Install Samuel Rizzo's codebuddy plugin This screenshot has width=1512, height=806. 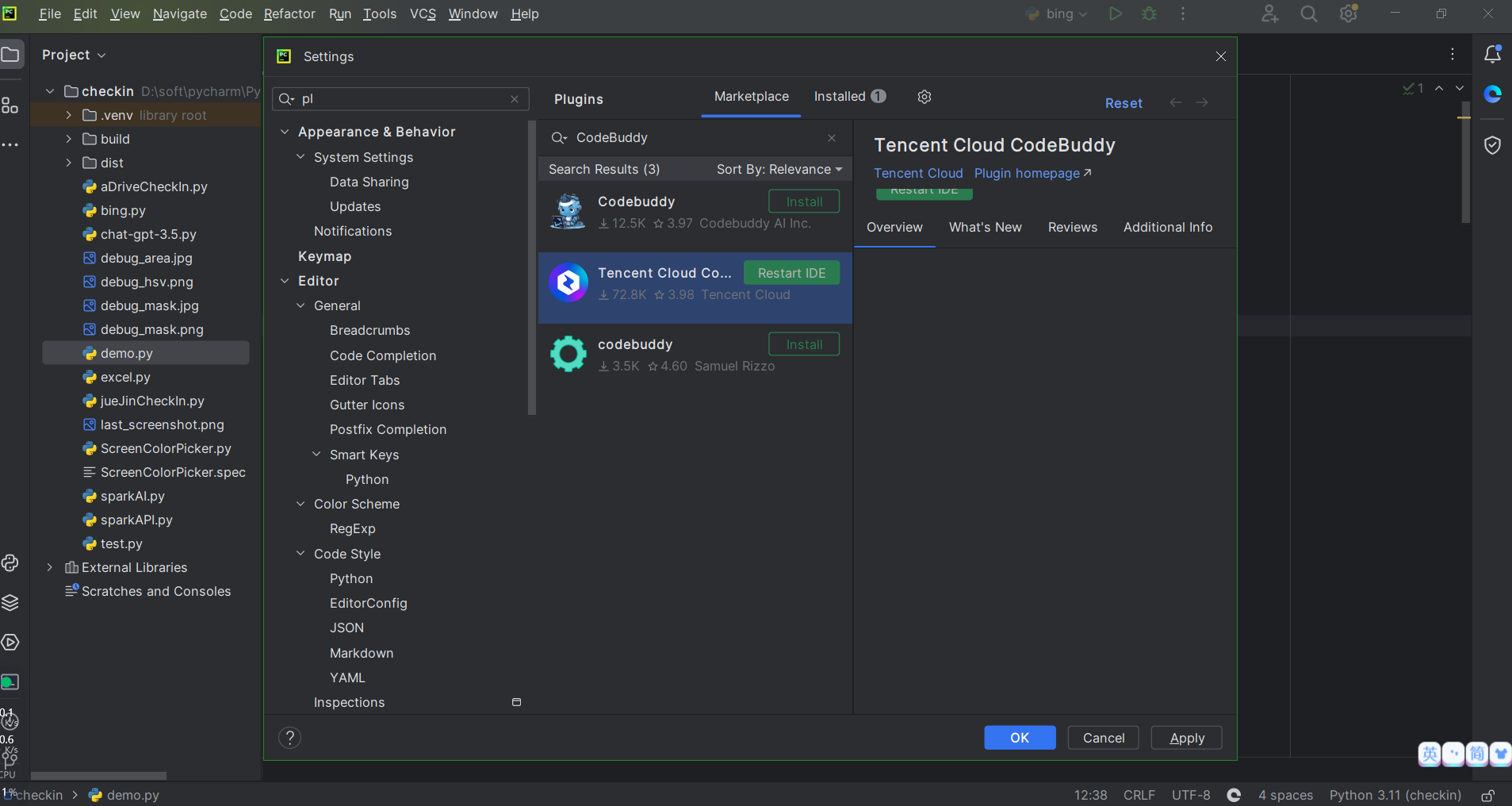point(804,344)
